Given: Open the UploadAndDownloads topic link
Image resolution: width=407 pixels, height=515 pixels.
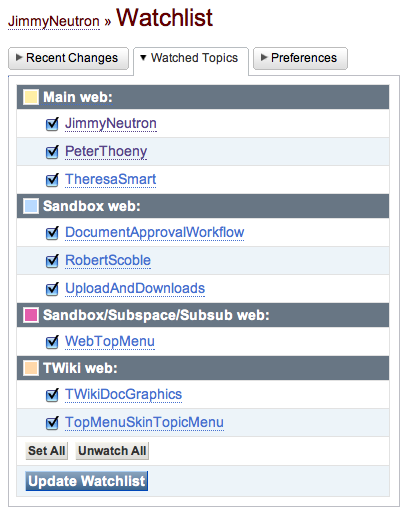Looking at the screenshot, I should click(135, 289).
